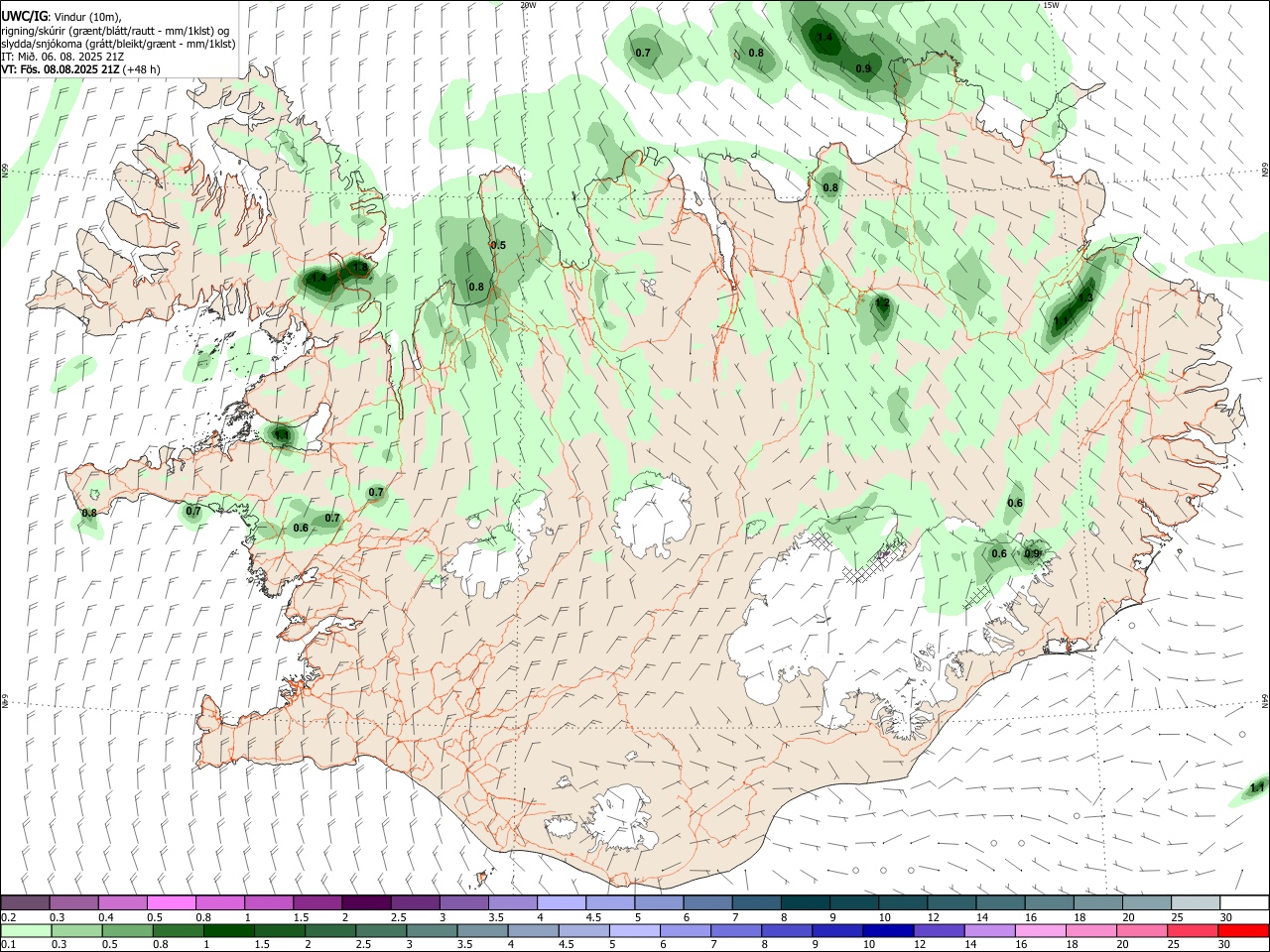Screen dimensions: 1270x952
Task: Click the round white Hofsjökull glacier in central Iceland
Action: (x=652, y=516)
